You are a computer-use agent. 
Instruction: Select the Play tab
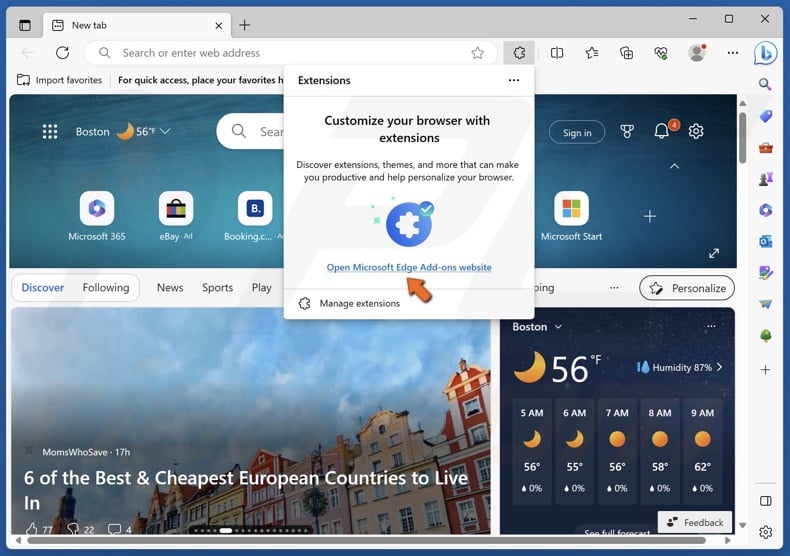(261, 288)
